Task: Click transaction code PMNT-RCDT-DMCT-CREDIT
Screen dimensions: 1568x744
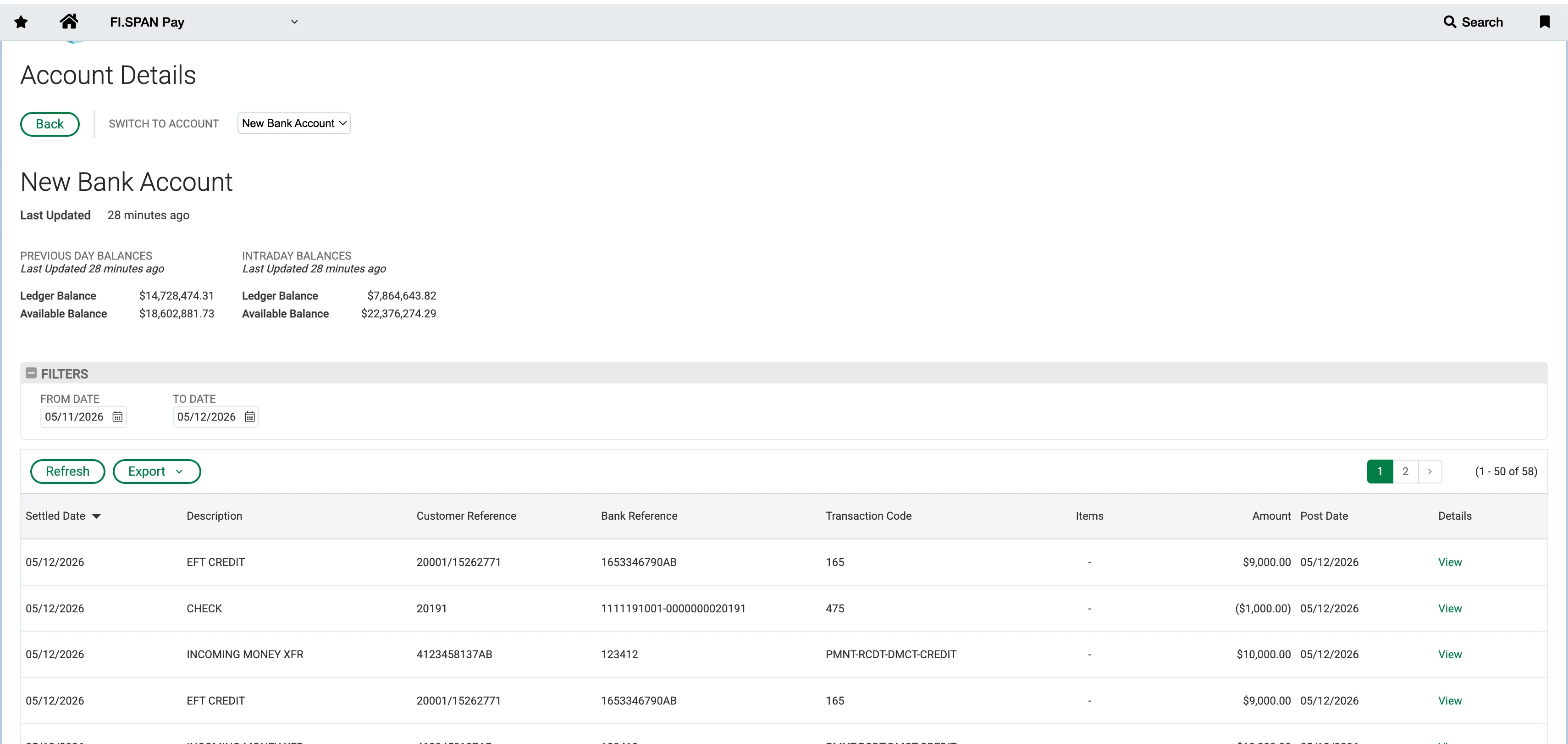Action: point(890,655)
